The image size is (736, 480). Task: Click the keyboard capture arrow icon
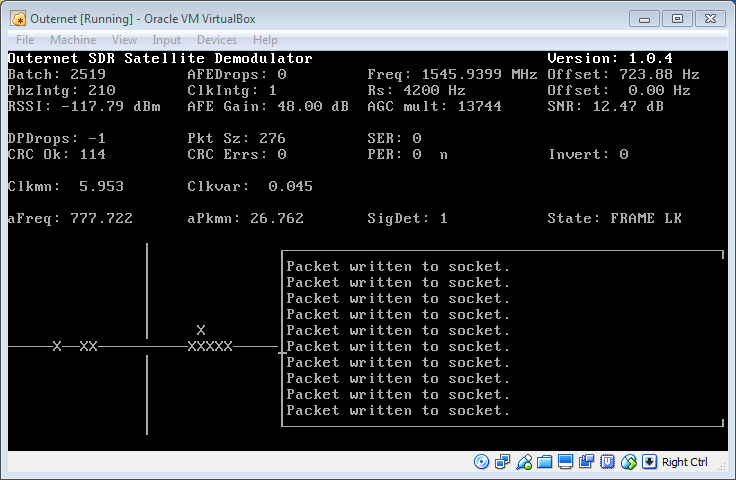click(649, 462)
